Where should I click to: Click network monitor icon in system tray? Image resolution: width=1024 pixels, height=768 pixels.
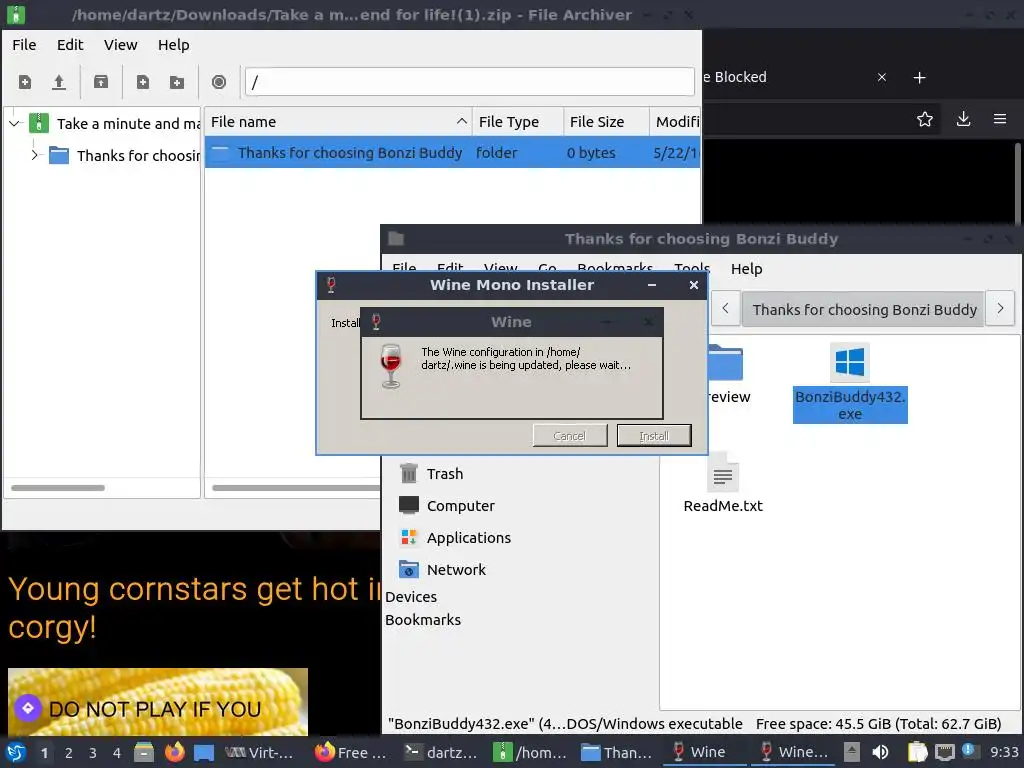944,752
